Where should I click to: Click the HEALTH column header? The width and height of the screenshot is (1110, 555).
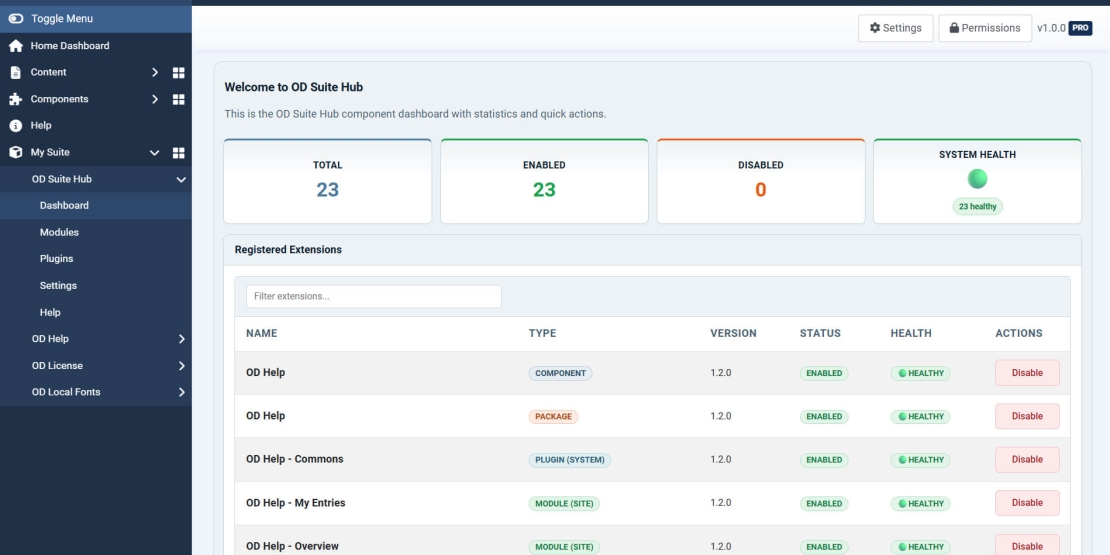(911, 333)
